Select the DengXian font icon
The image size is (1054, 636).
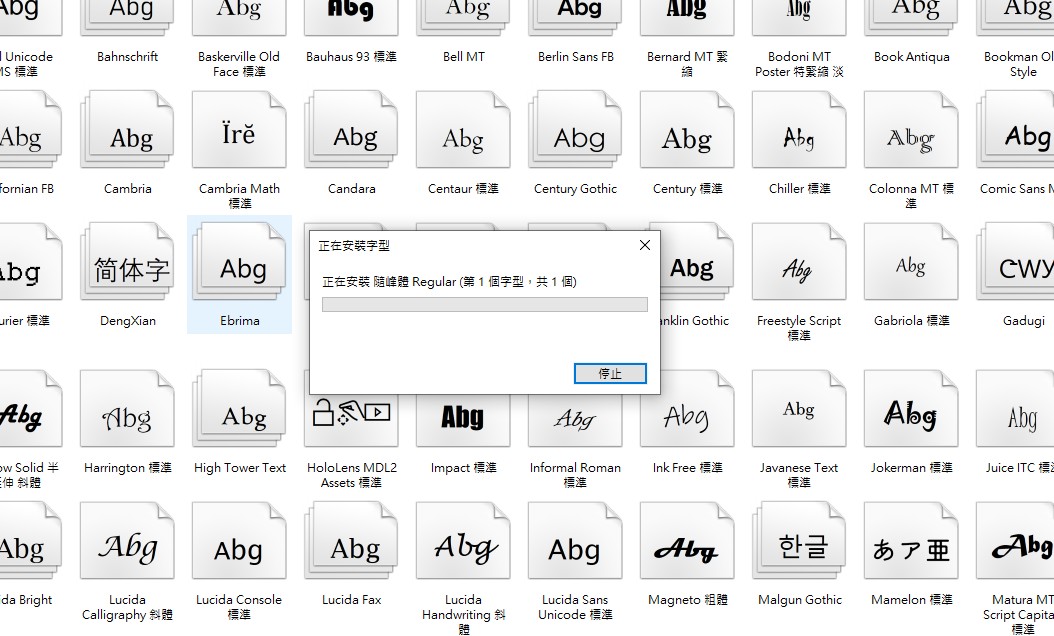(127, 262)
